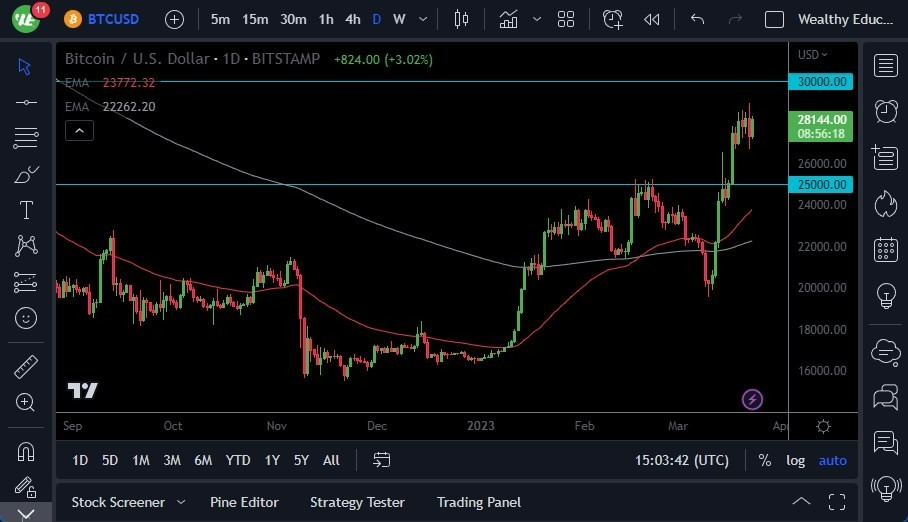Create an alert with alarm clock icon

[x=613, y=19]
